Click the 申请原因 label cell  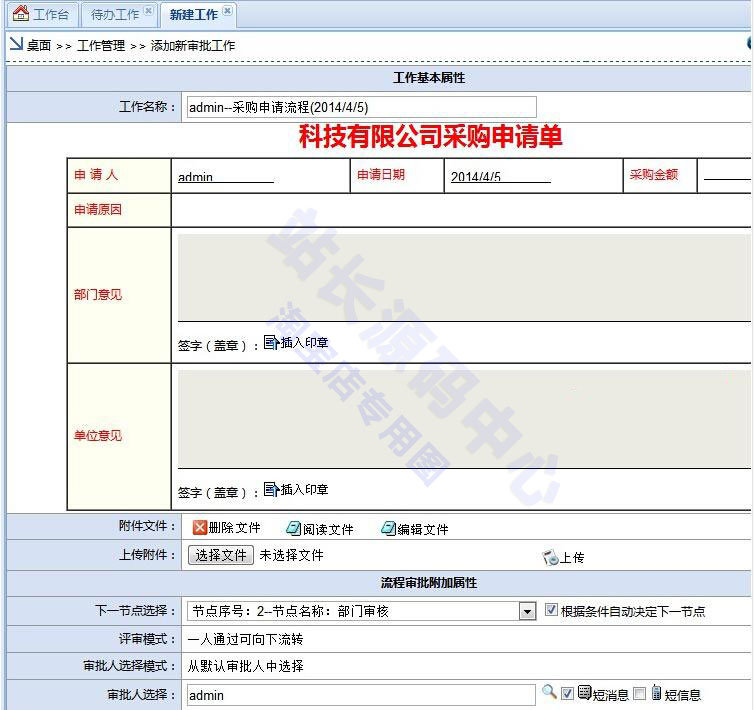coord(119,210)
